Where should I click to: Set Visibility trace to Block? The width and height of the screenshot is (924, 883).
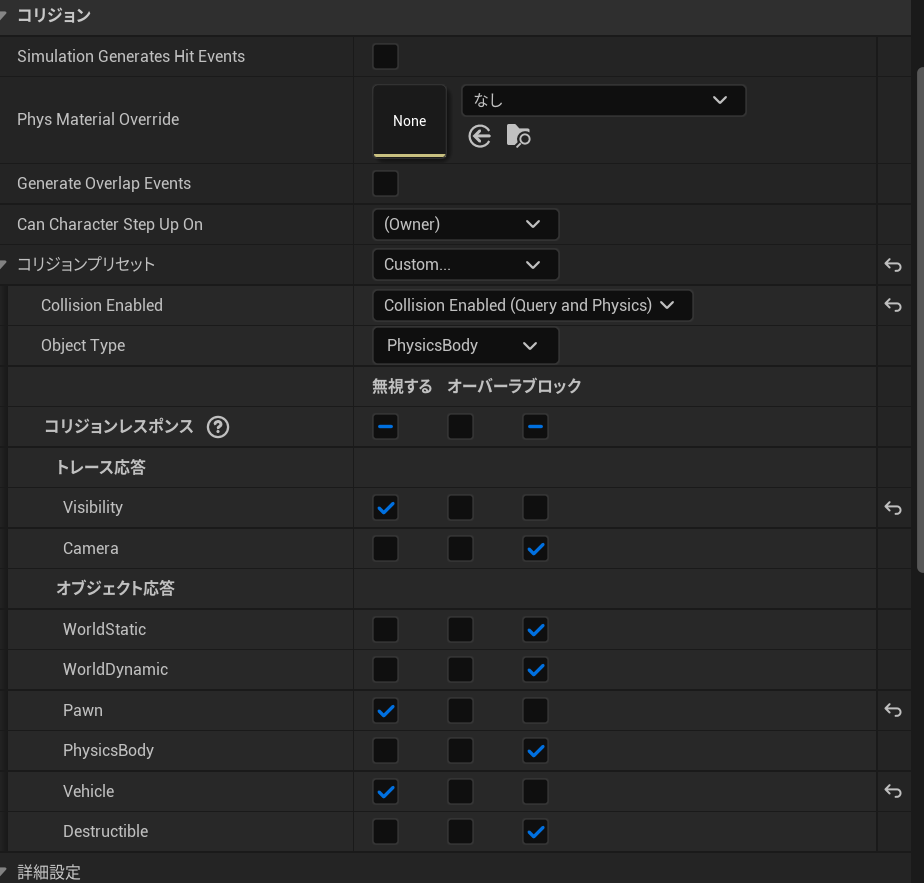coord(535,508)
